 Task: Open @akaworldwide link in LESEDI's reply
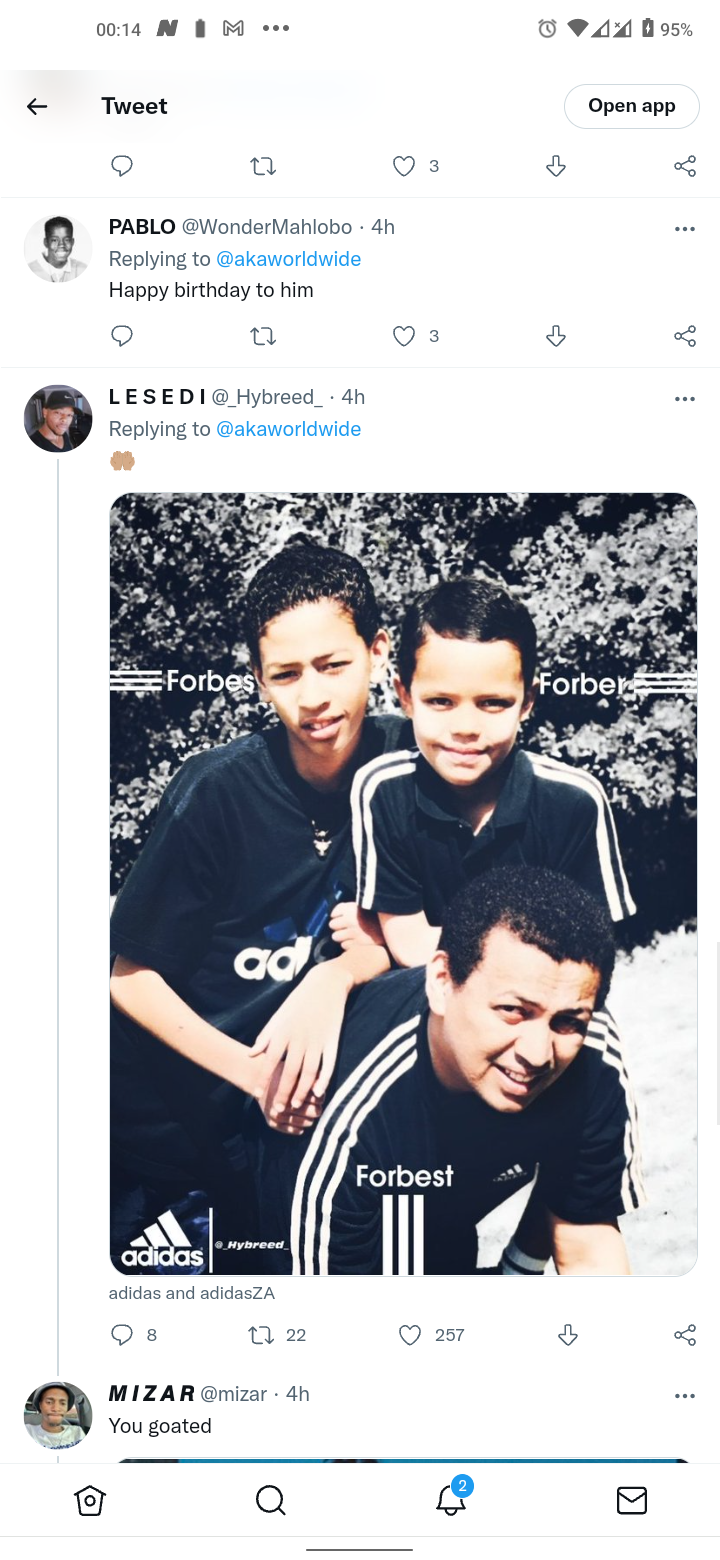point(289,429)
